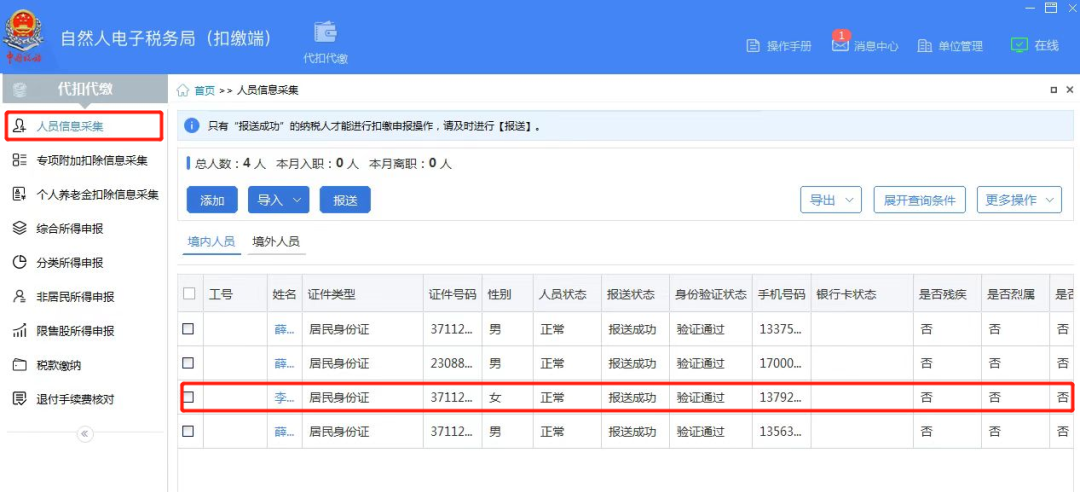1080x492 pixels.
Task: Click the restore panel square icon
Action: (x=1054, y=90)
